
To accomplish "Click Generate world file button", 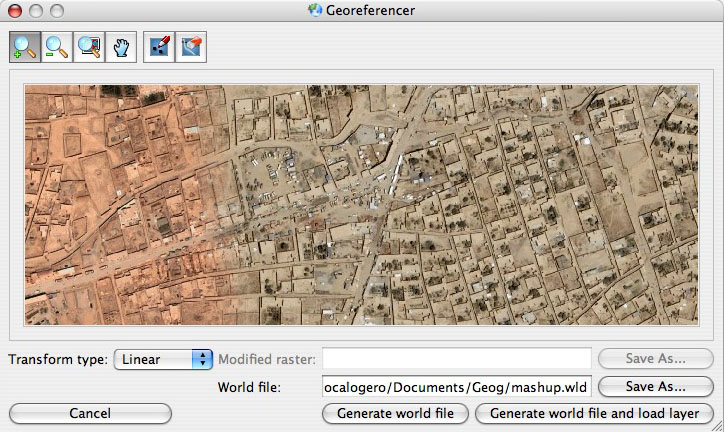I will click(395, 413).
